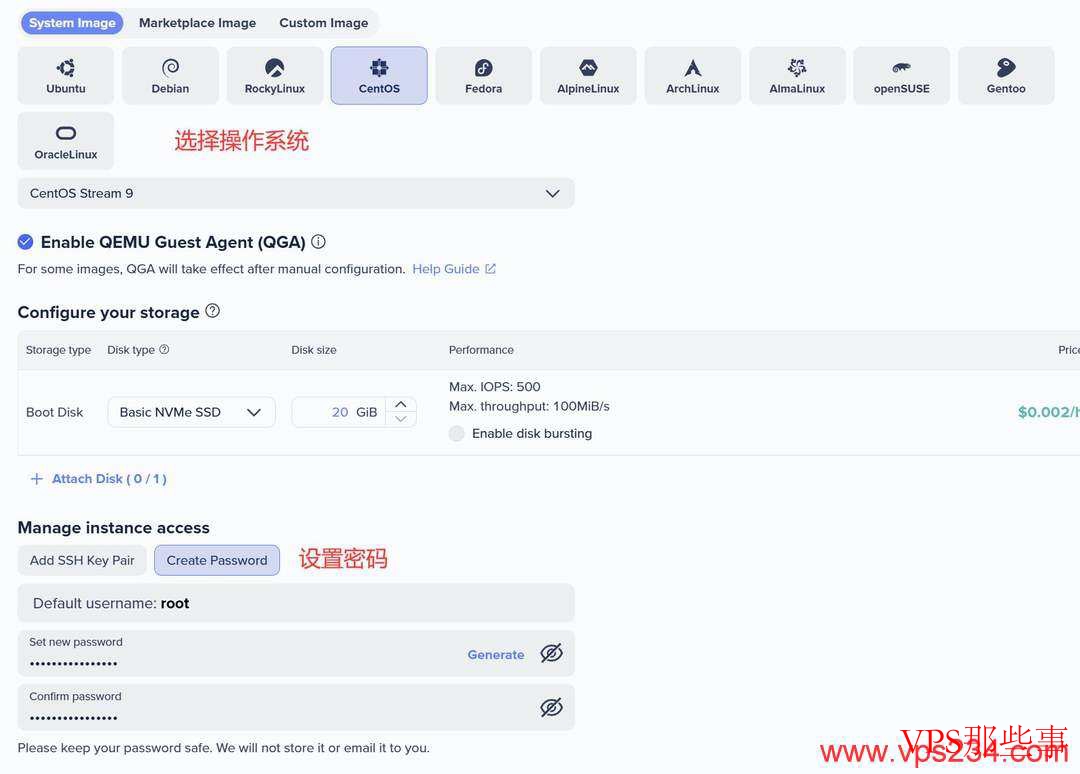Click the Generate password link
Image resolution: width=1080 pixels, height=774 pixels.
point(496,654)
